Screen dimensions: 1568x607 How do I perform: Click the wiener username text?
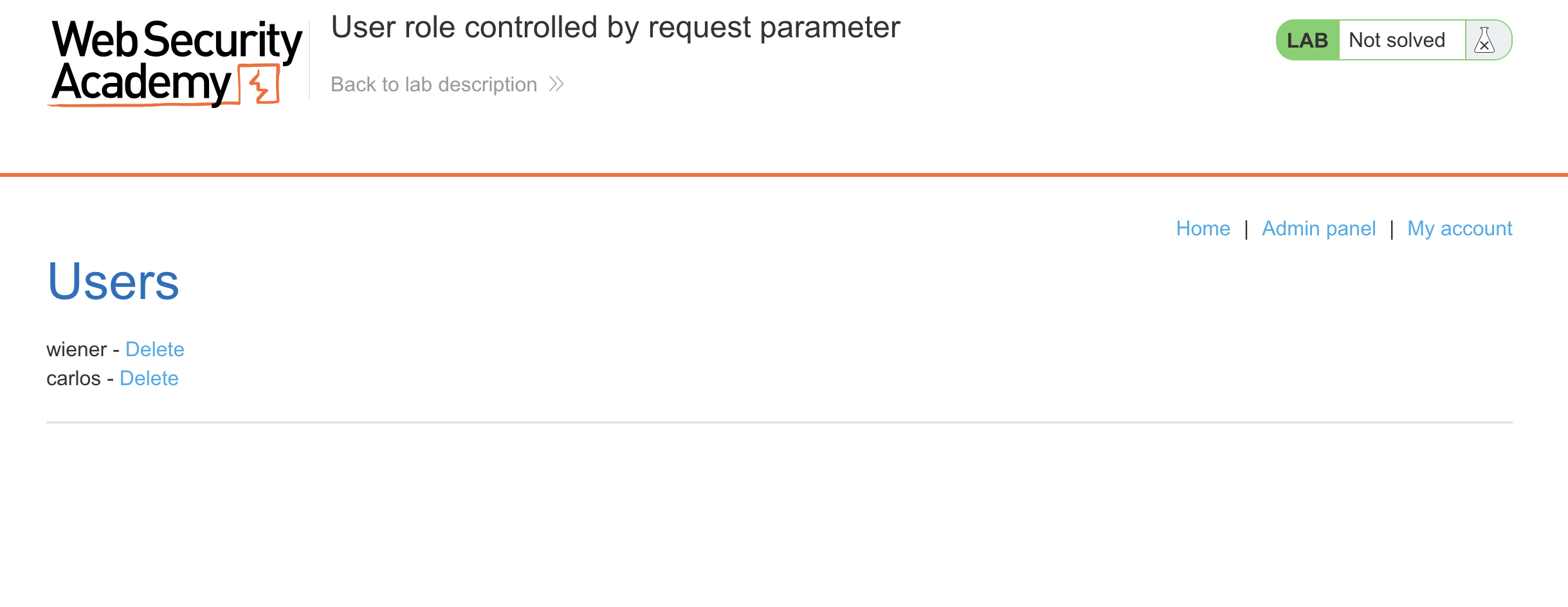77,349
